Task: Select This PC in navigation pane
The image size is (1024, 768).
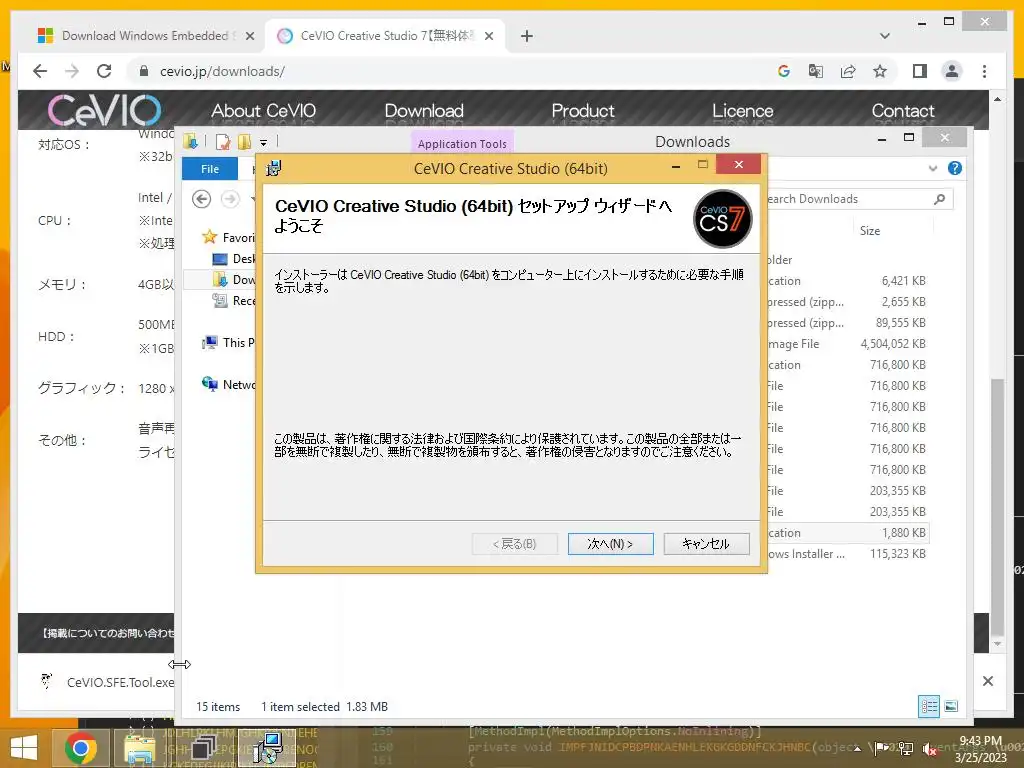Action: click(x=229, y=342)
